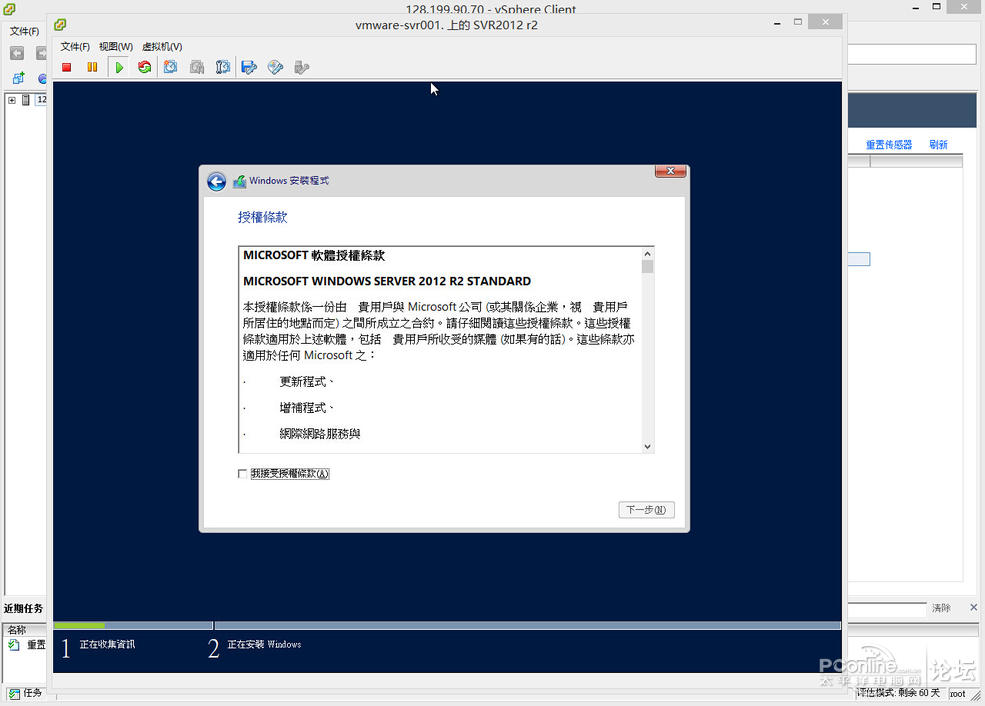Check the 我接受授權條款 checkbox
The width and height of the screenshot is (985, 706).
[x=242, y=474]
